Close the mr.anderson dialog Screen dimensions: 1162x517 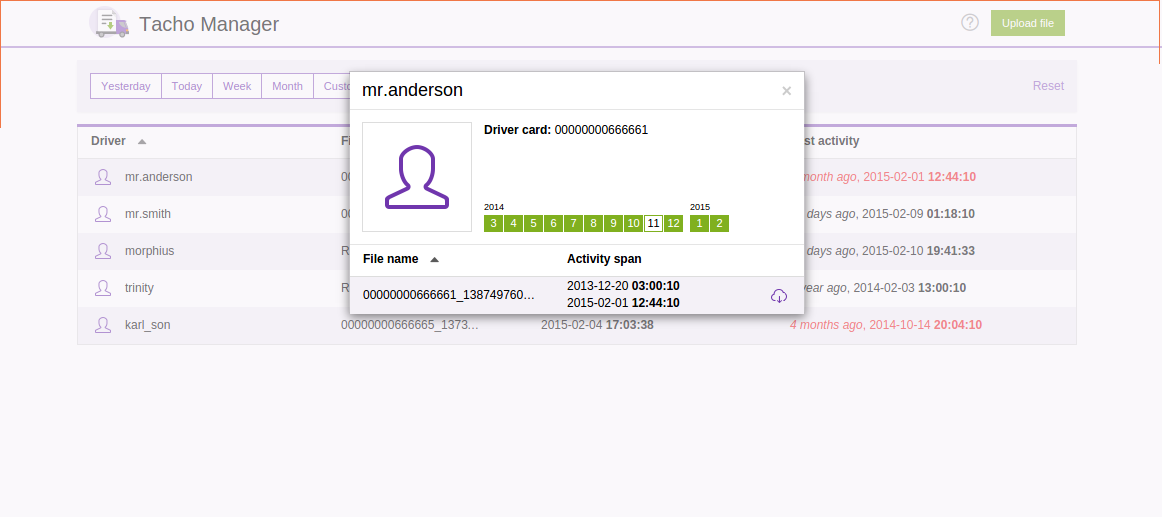786,91
